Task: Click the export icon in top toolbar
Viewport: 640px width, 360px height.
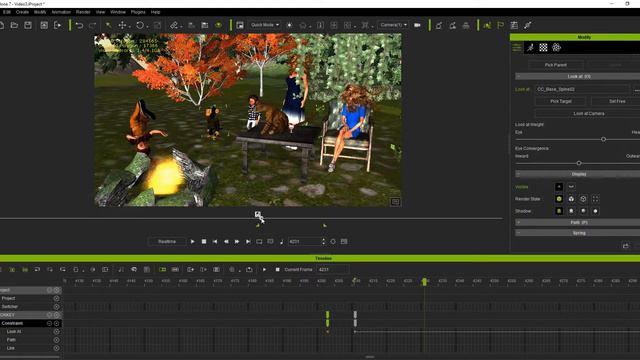Action: click(58, 25)
